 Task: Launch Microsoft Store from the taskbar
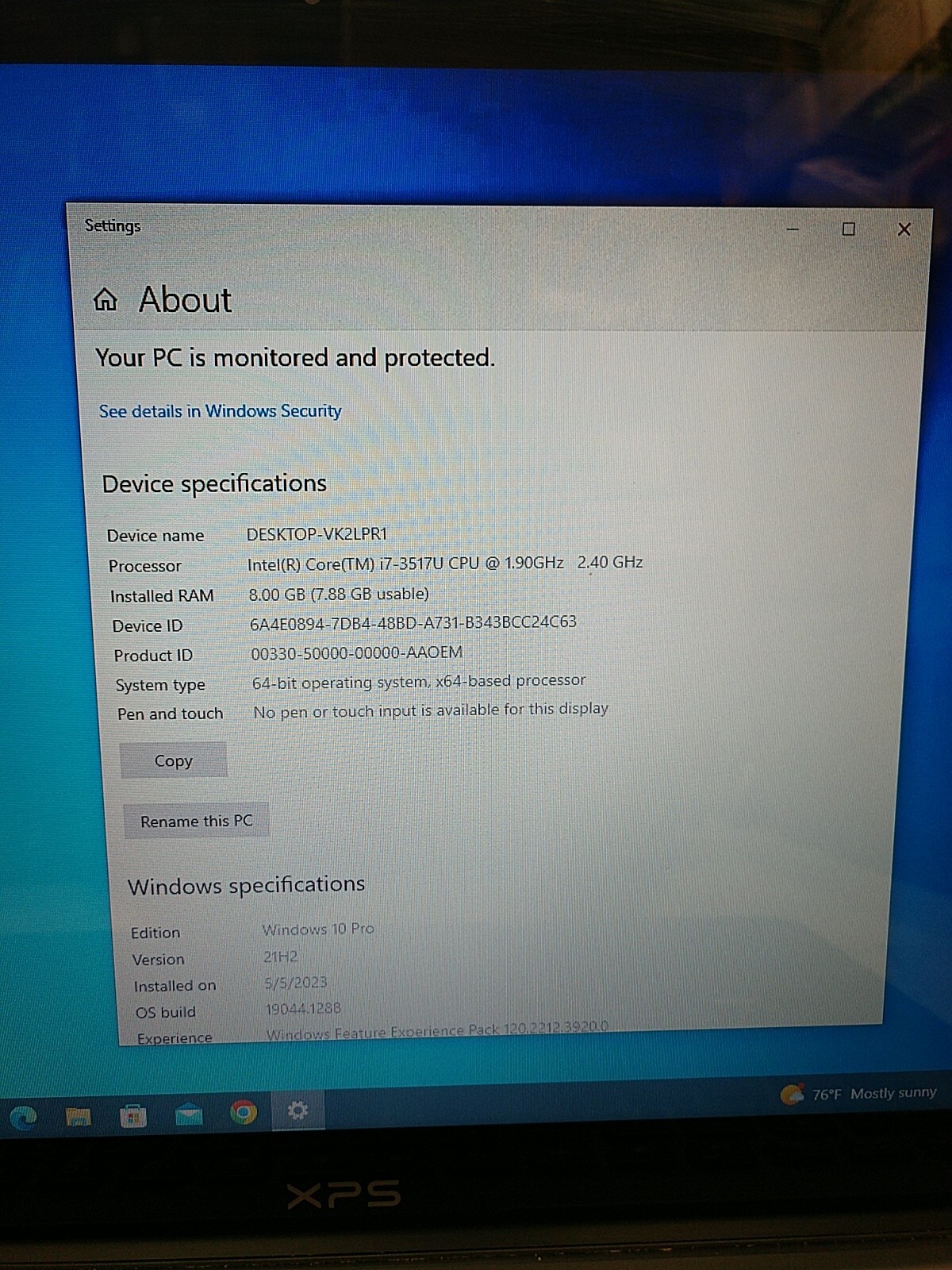[132, 1116]
